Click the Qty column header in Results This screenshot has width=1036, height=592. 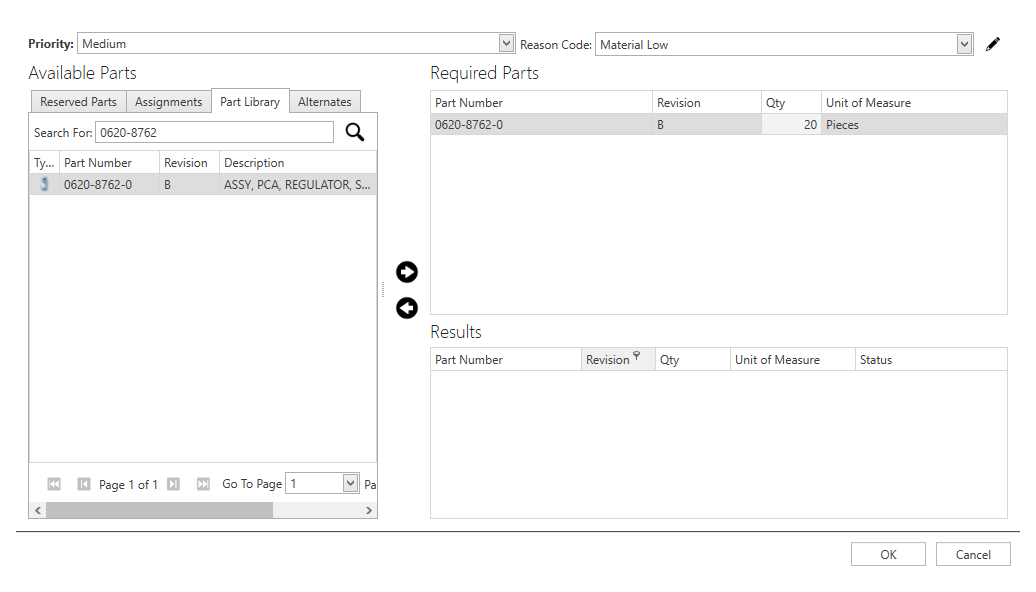click(692, 359)
